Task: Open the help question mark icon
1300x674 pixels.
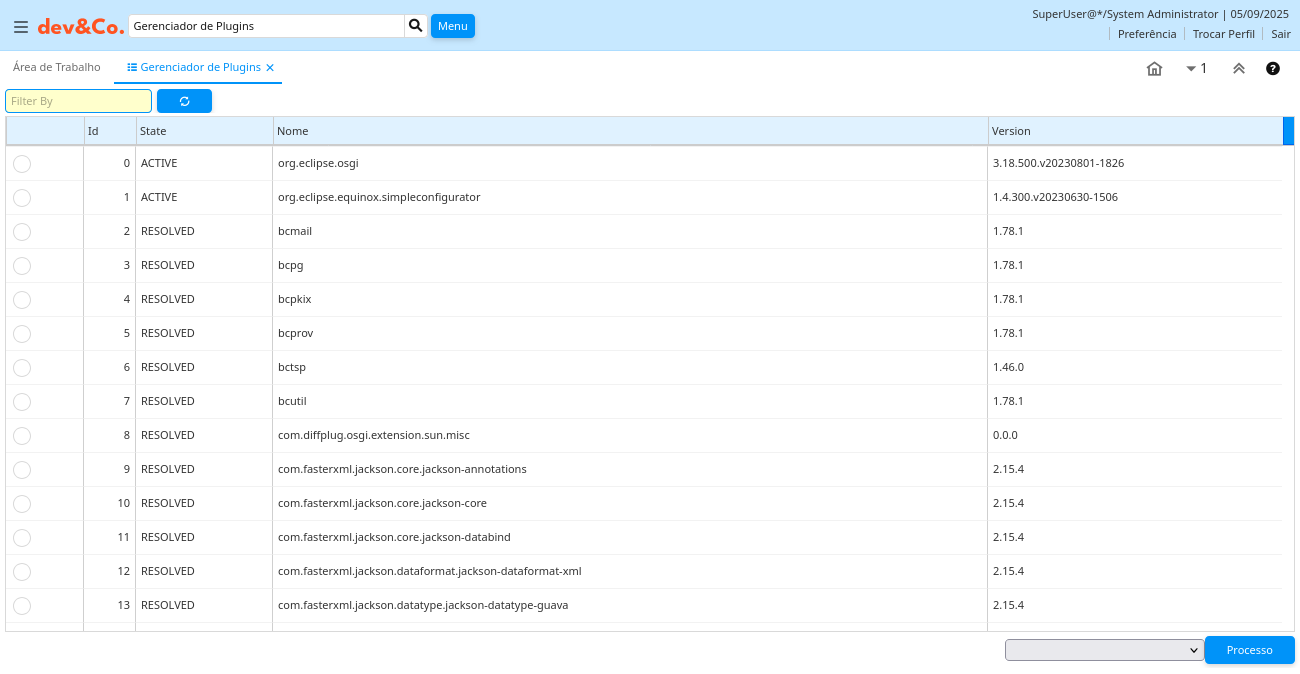Action: tap(1273, 69)
